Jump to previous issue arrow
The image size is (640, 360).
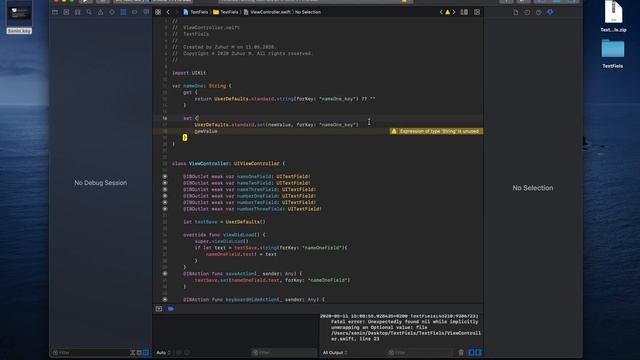coord(441,12)
